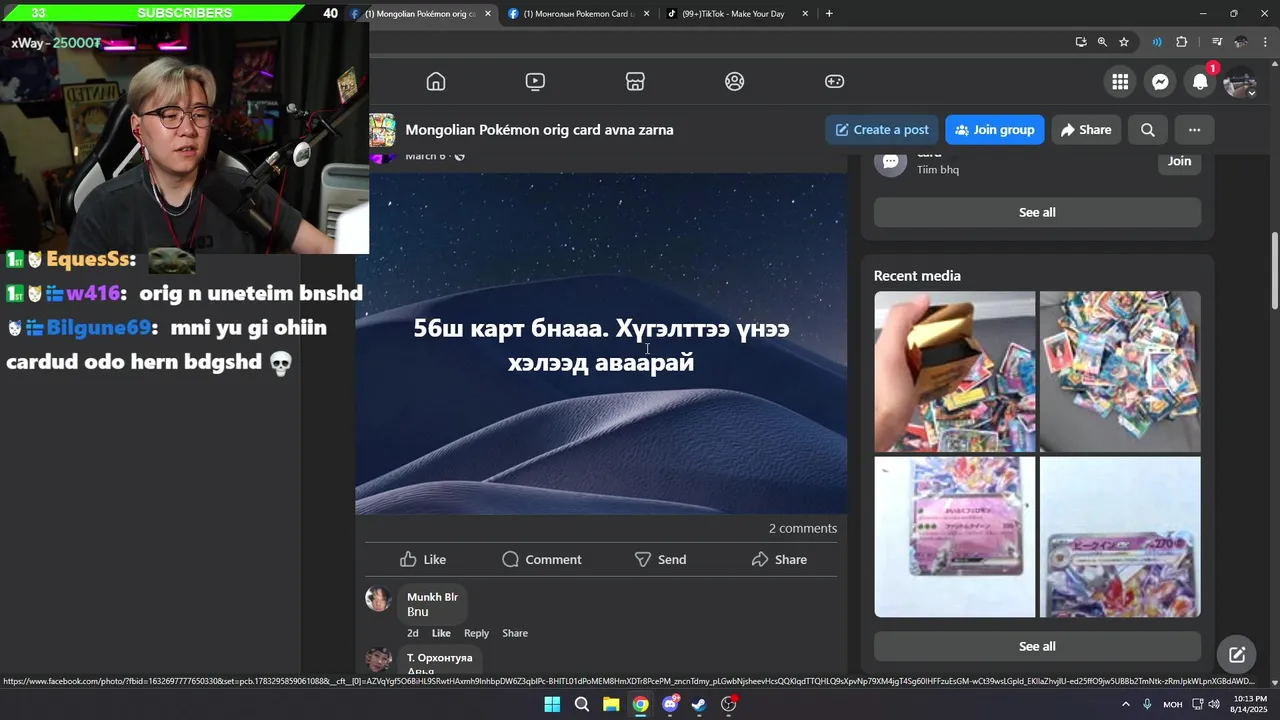
Task: Open clock showing 10:13 PM
Action: 1250,704
